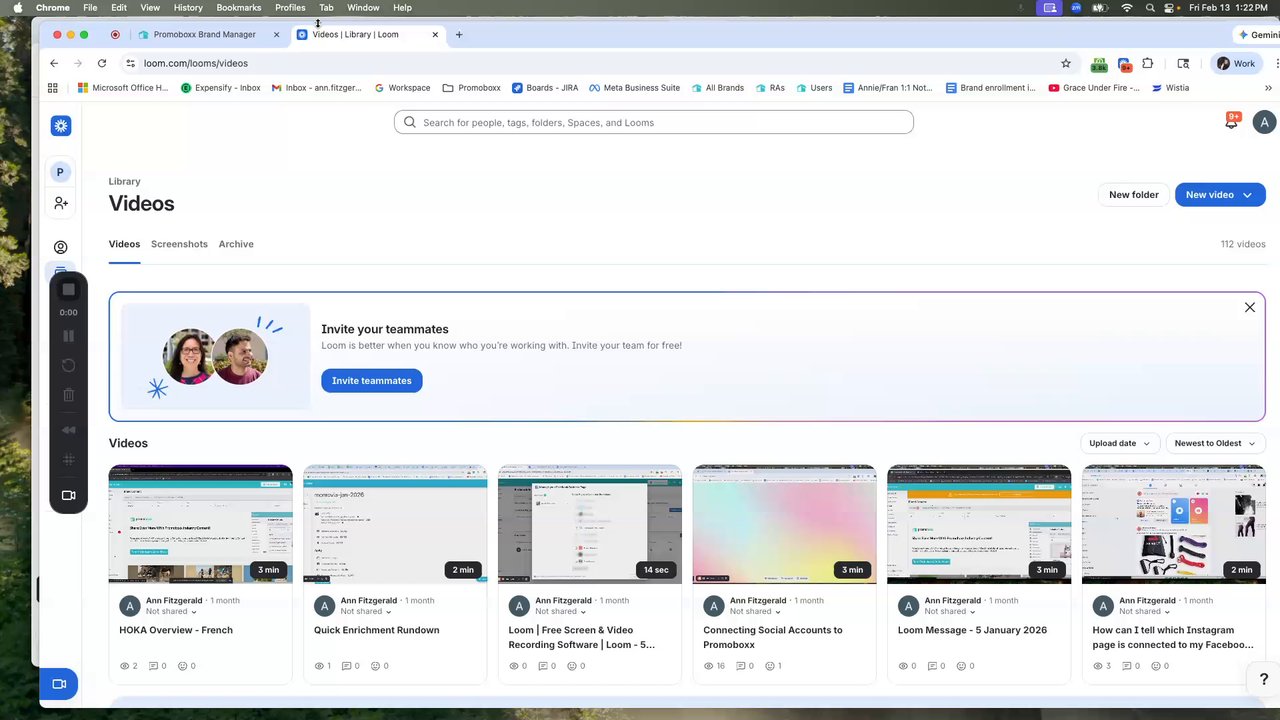Viewport: 1280px width, 720px height.
Task: Click the views icon on HOKA Overview card
Action: pos(124,666)
